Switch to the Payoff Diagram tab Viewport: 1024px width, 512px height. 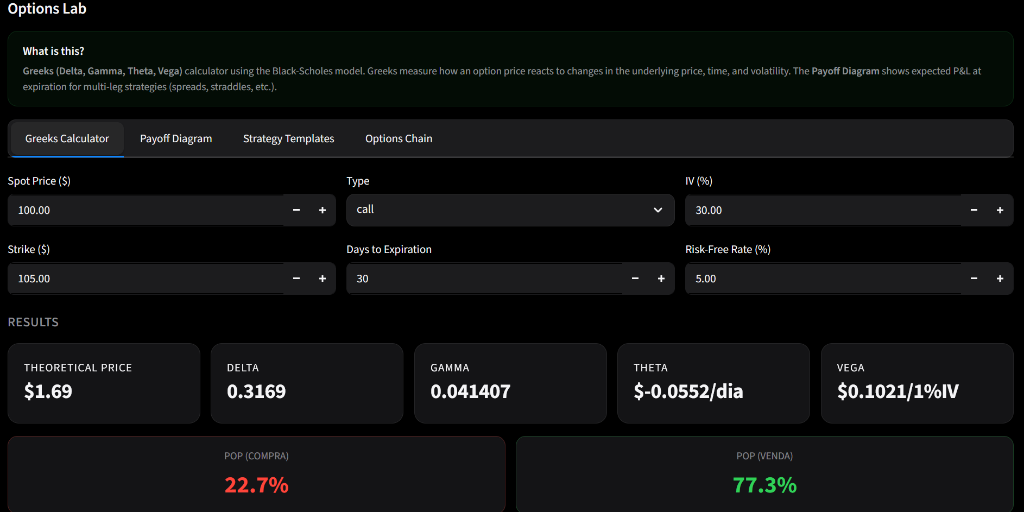(x=176, y=139)
